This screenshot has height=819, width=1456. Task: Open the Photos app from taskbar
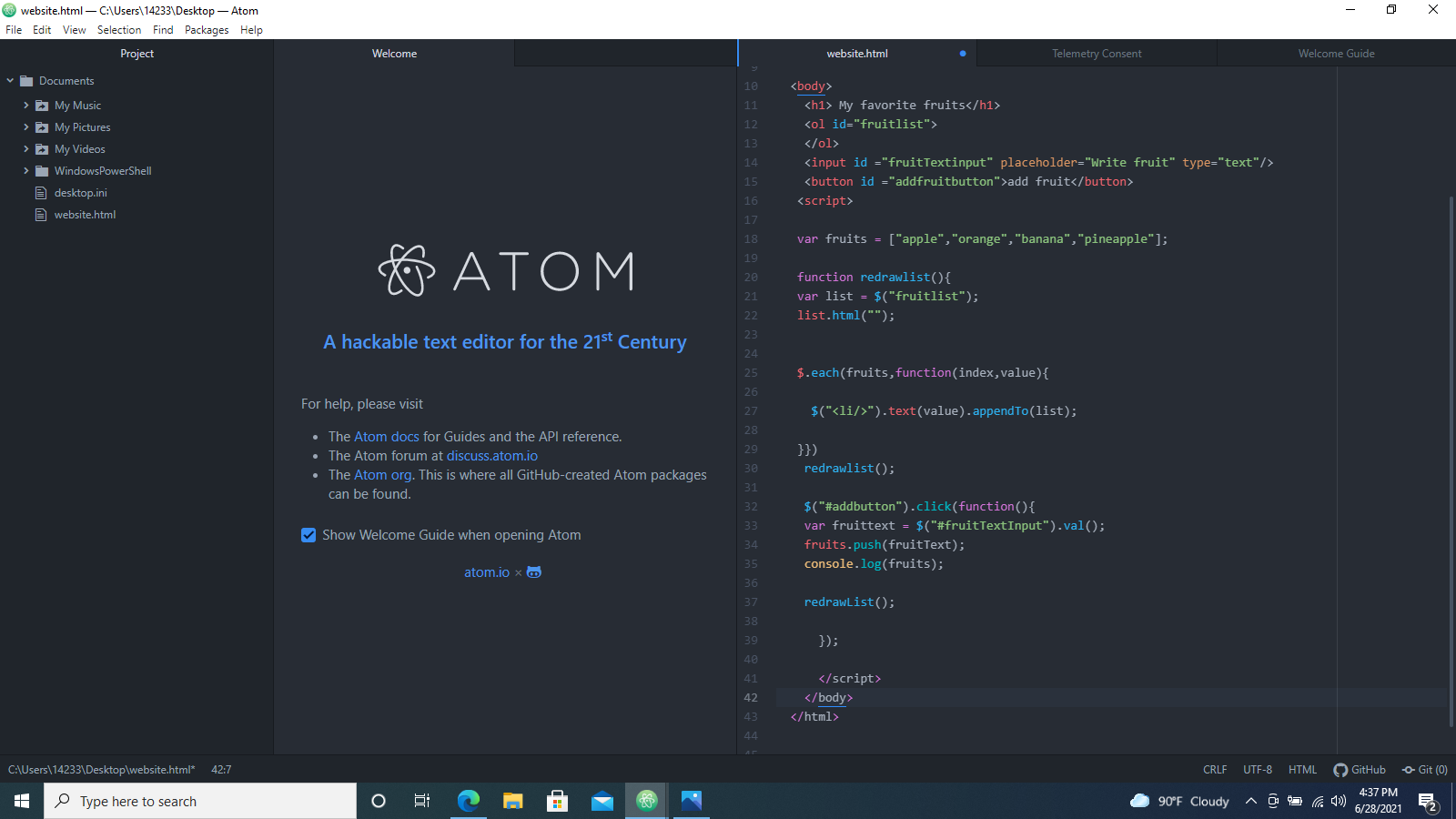692,801
